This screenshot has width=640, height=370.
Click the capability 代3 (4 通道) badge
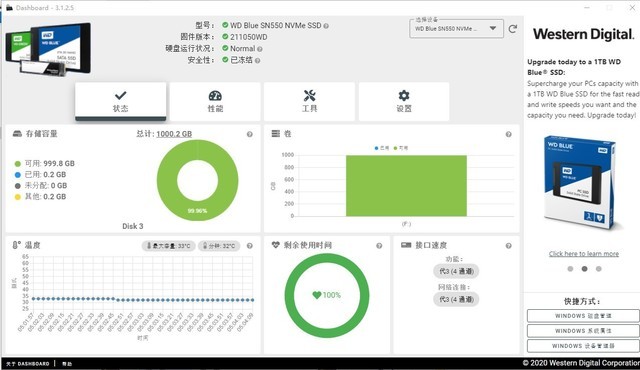tap(456, 271)
